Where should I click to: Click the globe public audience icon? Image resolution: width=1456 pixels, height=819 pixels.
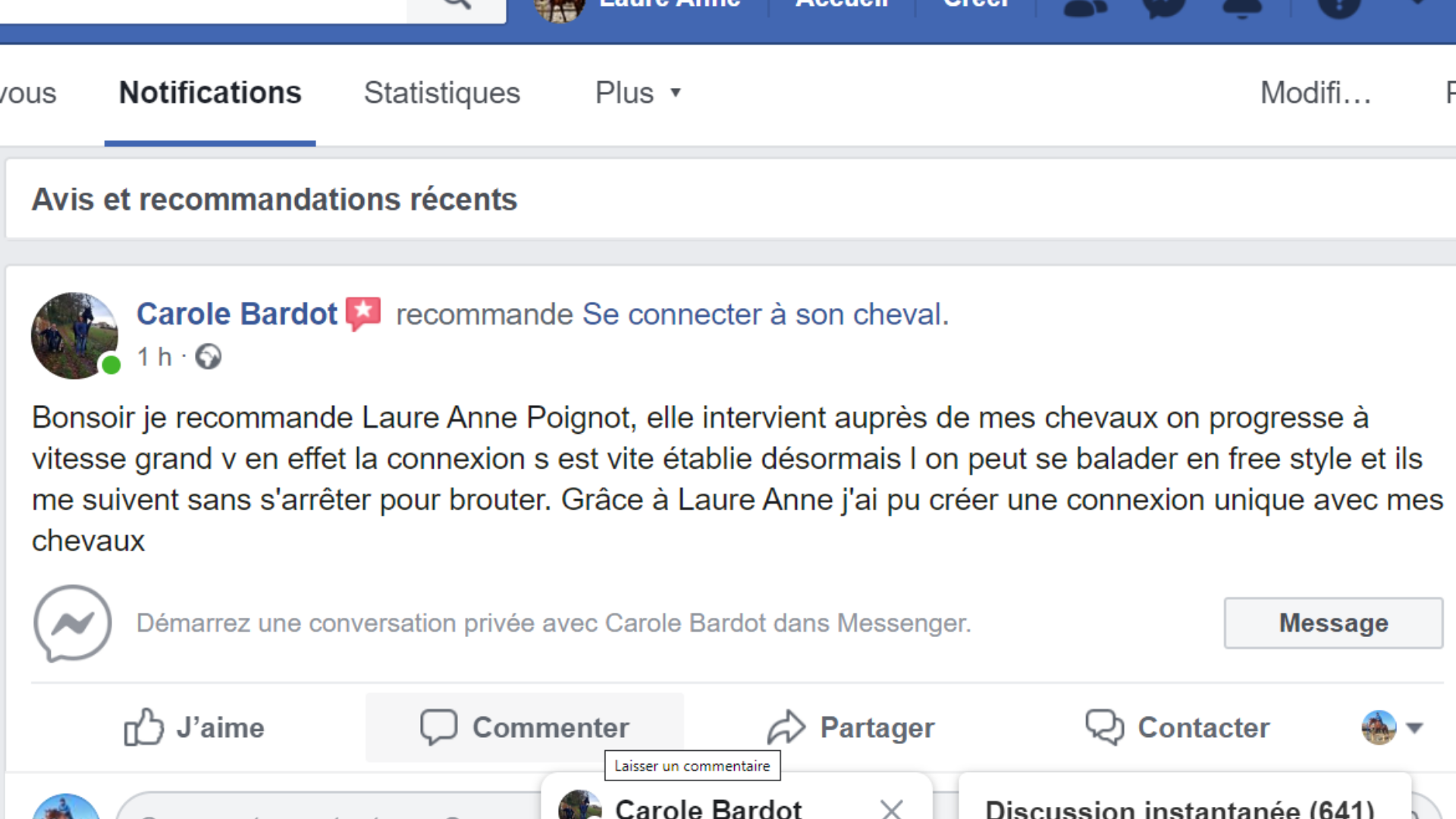tap(208, 356)
